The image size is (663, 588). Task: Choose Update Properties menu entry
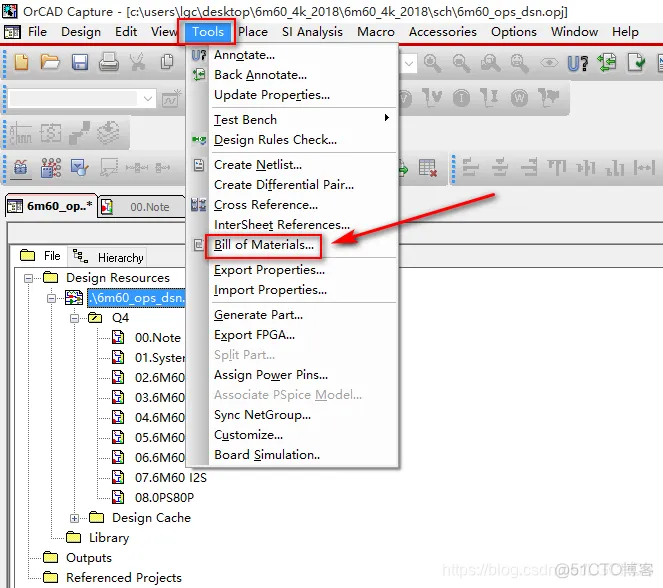pyautogui.click(x=272, y=95)
